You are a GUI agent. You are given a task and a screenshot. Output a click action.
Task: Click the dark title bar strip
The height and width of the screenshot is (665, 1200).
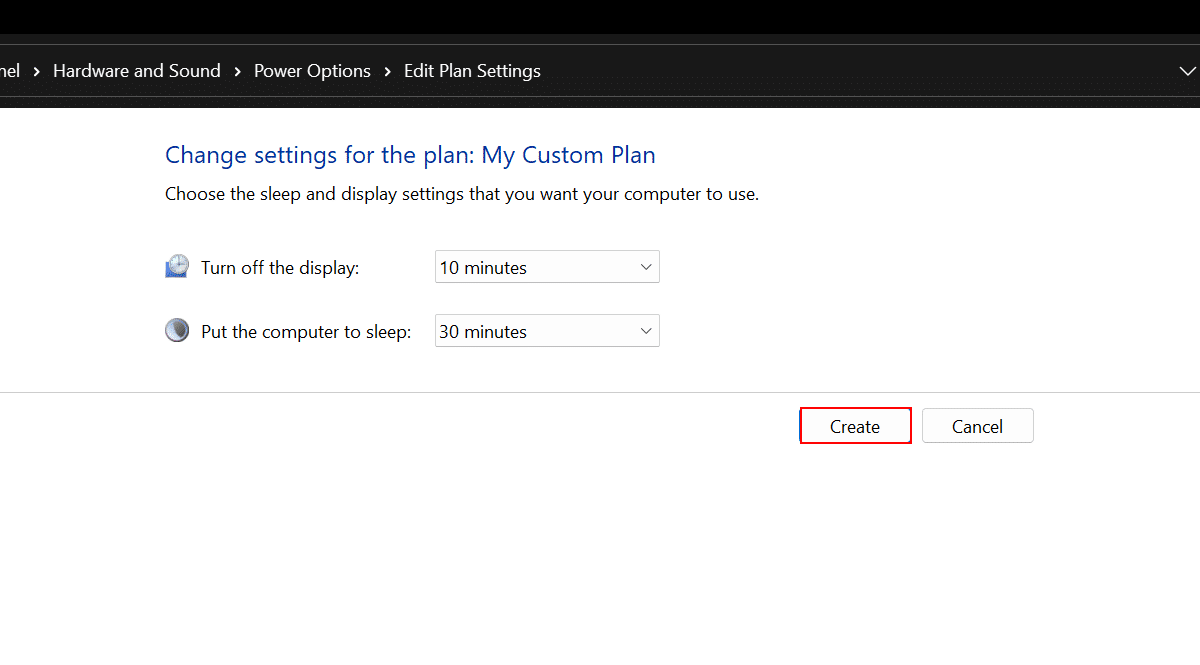coord(600,16)
